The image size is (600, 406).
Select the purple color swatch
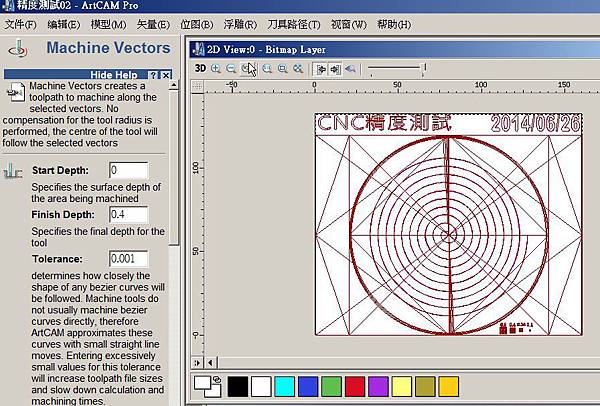pyautogui.click(x=378, y=386)
